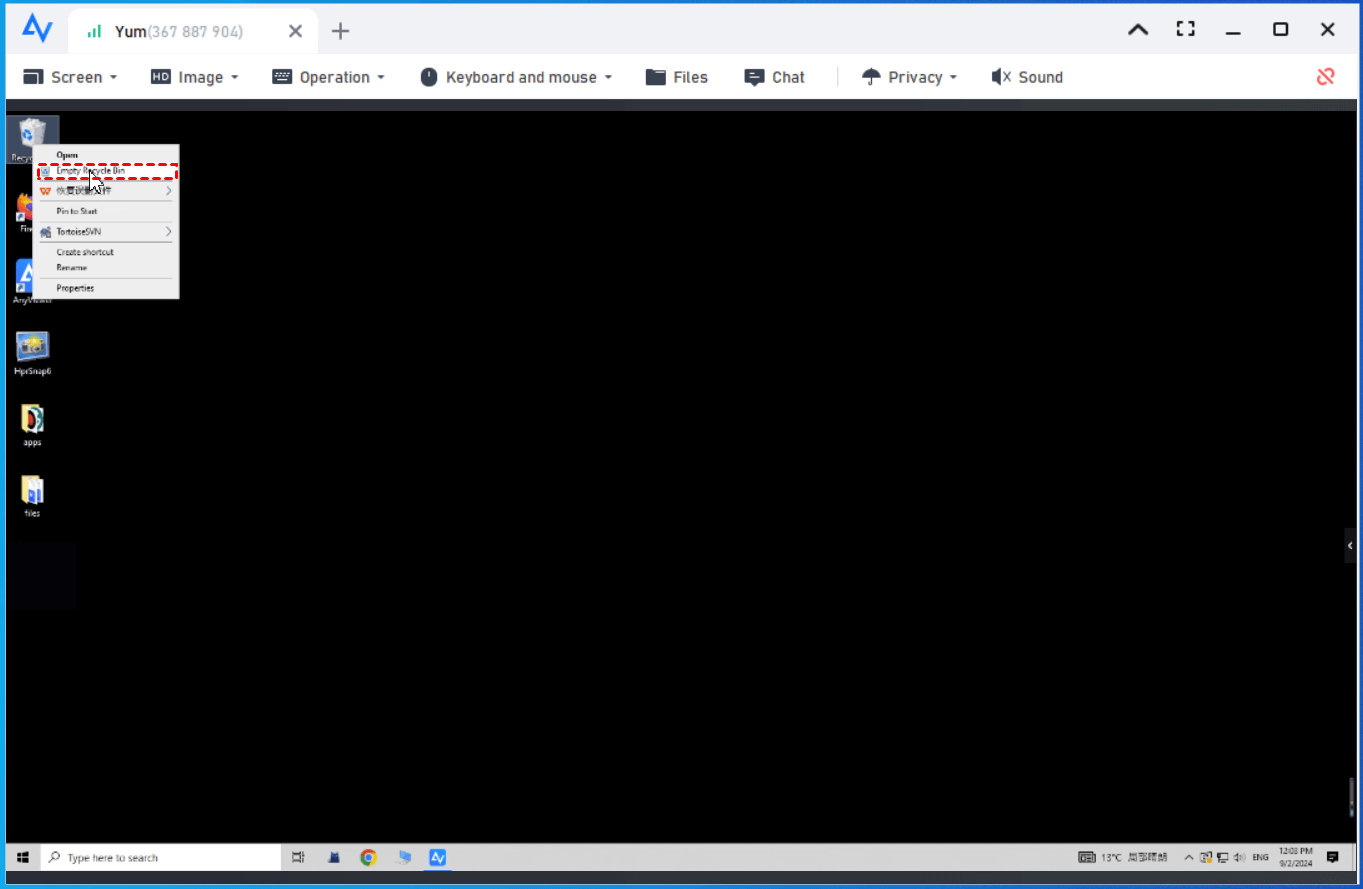Expand the side panel arrow on right edge
The width and height of the screenshot is (1363, 889).
[x=1350, y=546]
